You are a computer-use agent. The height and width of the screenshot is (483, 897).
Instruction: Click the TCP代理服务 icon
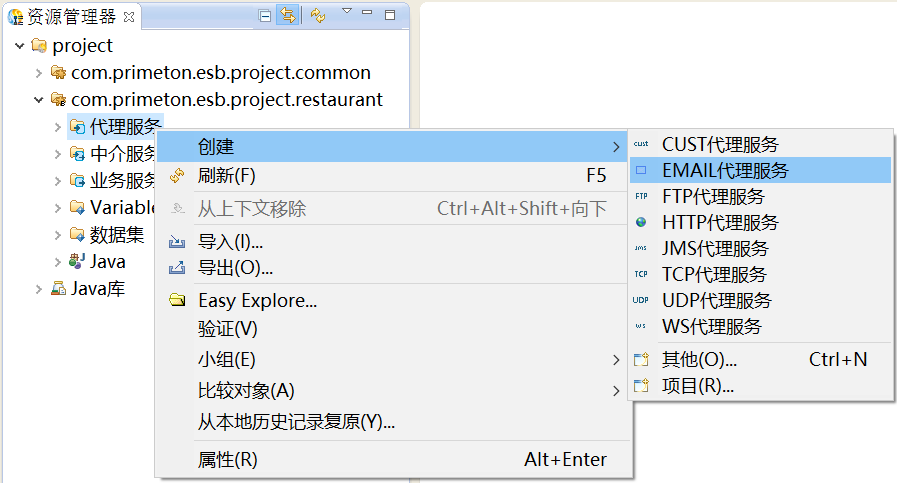click(641, 275)
